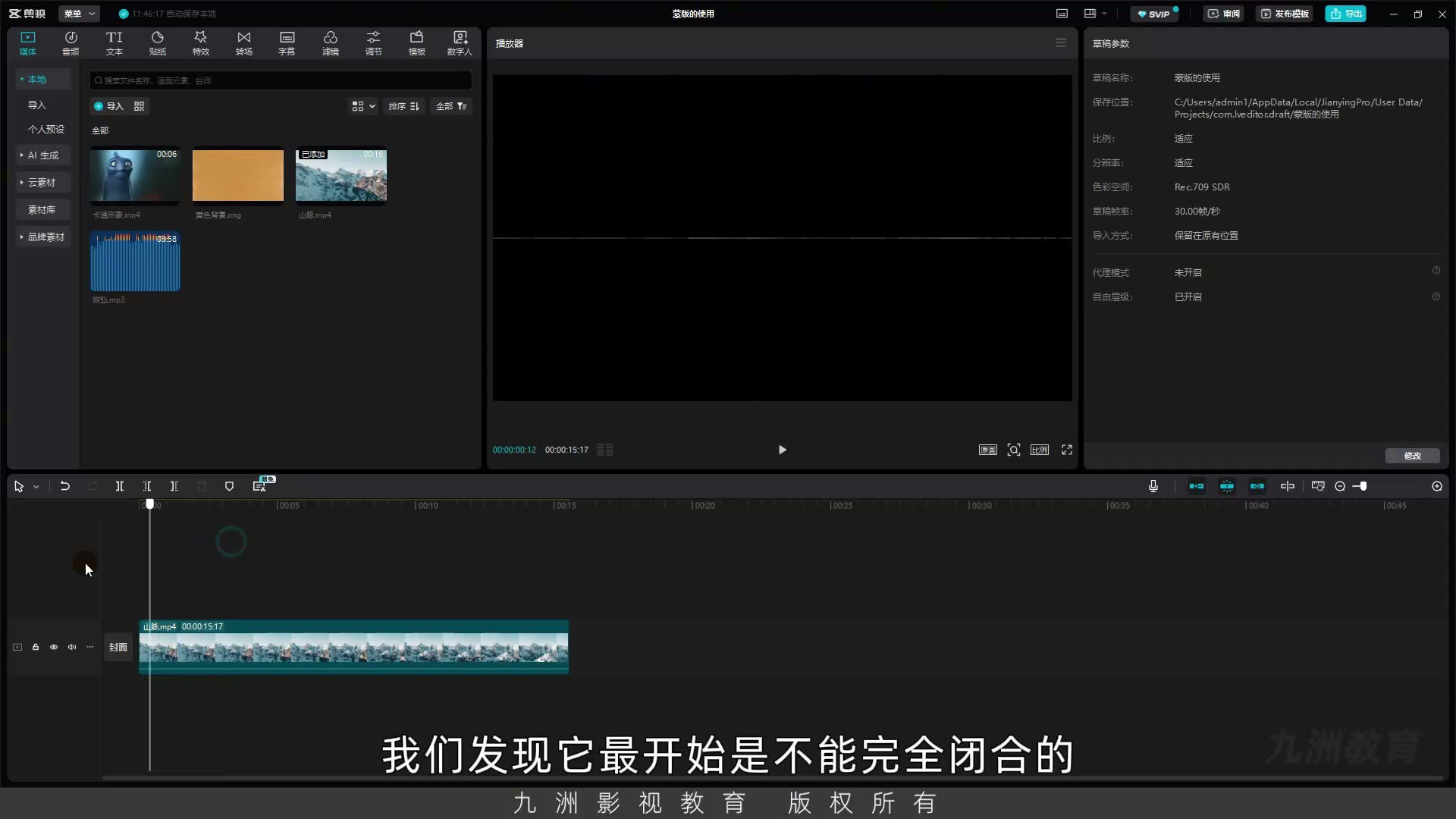Select 素材库 material library in sidebar
1456x819 pixels.
pos(43,209)
